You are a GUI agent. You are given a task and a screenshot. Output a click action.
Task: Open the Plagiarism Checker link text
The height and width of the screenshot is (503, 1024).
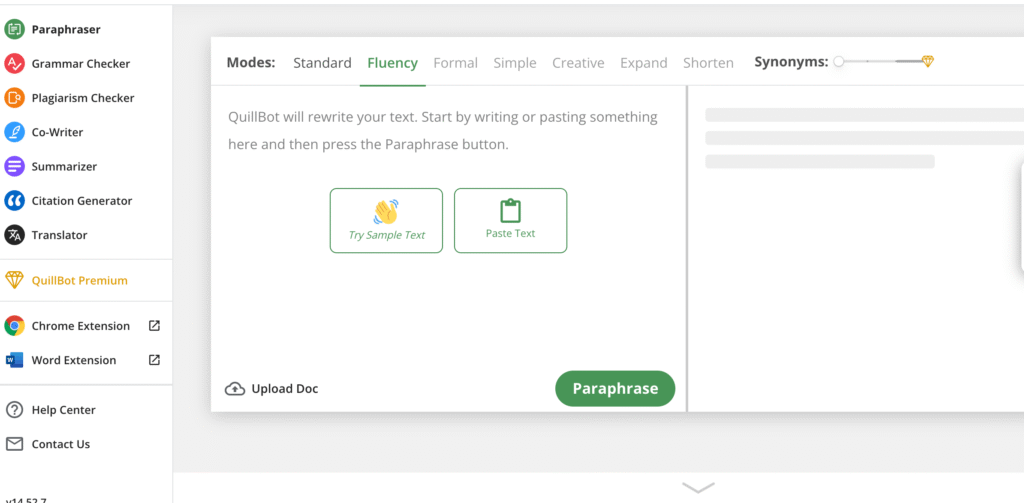pyautogui.click(x=83, y=98)
